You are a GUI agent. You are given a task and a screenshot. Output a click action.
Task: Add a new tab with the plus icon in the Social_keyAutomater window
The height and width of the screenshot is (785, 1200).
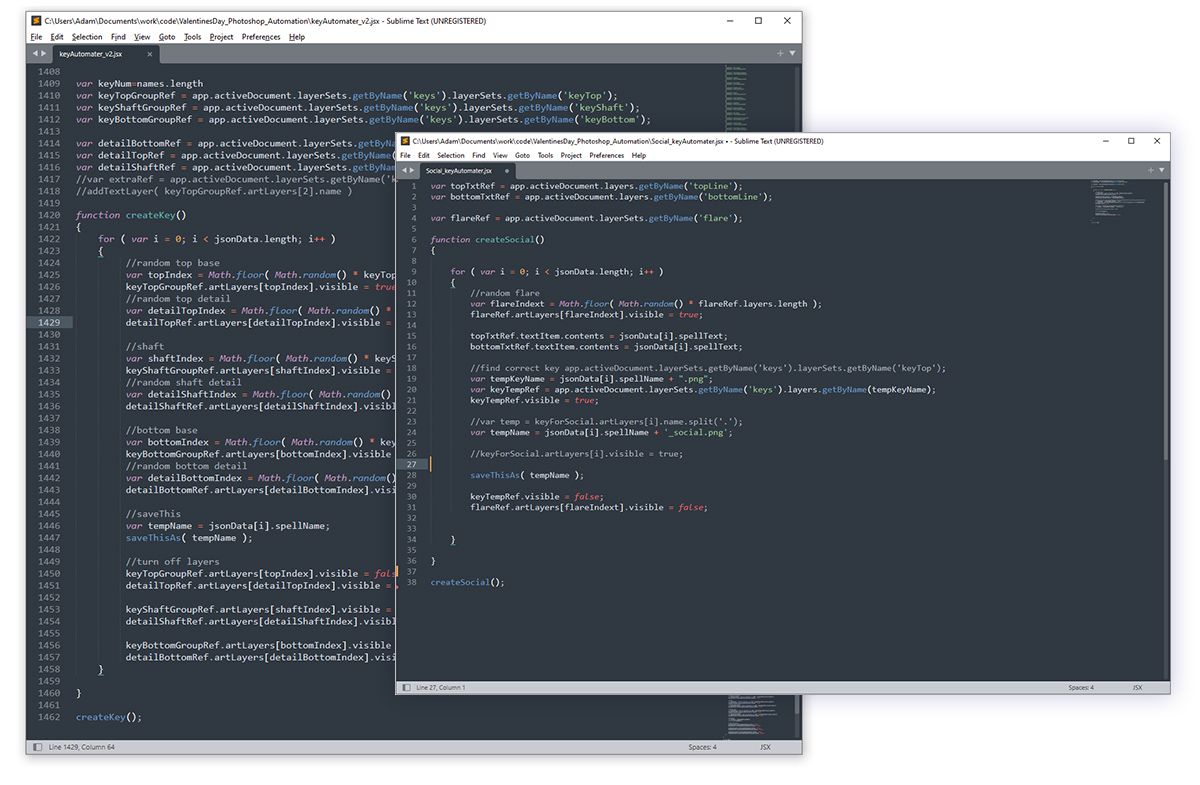(x=1150, y=171)
